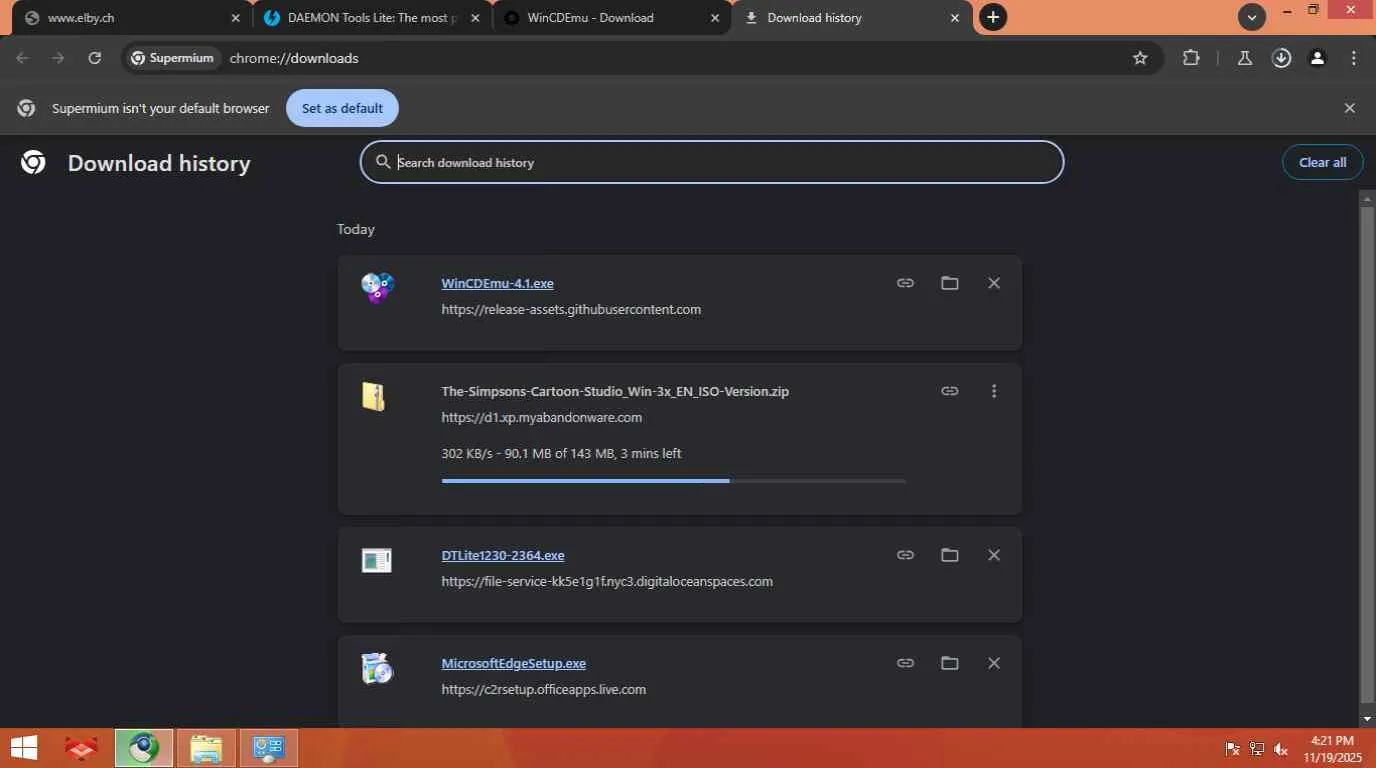The image size is (1376, 768).
Task: Switch to the WinCDEmu - Download tab
Action: (x=610, y=18)
